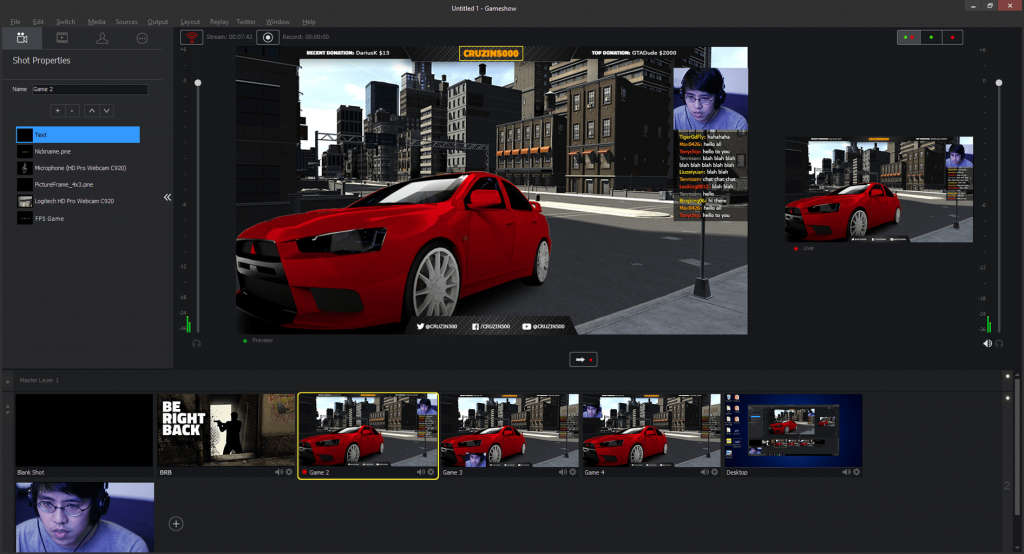1024x554 pixels.
Task: Open the File menu
Action: (15, 22)
